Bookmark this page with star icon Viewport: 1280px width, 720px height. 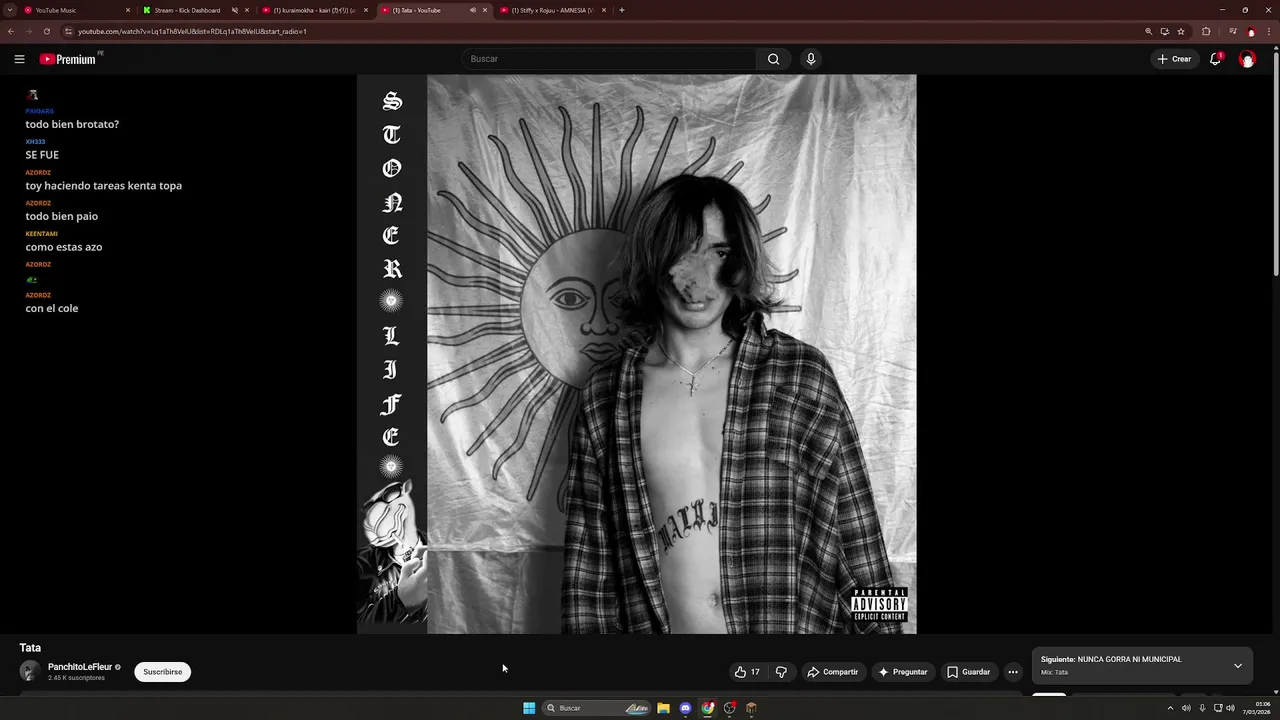coord(1180,31)
